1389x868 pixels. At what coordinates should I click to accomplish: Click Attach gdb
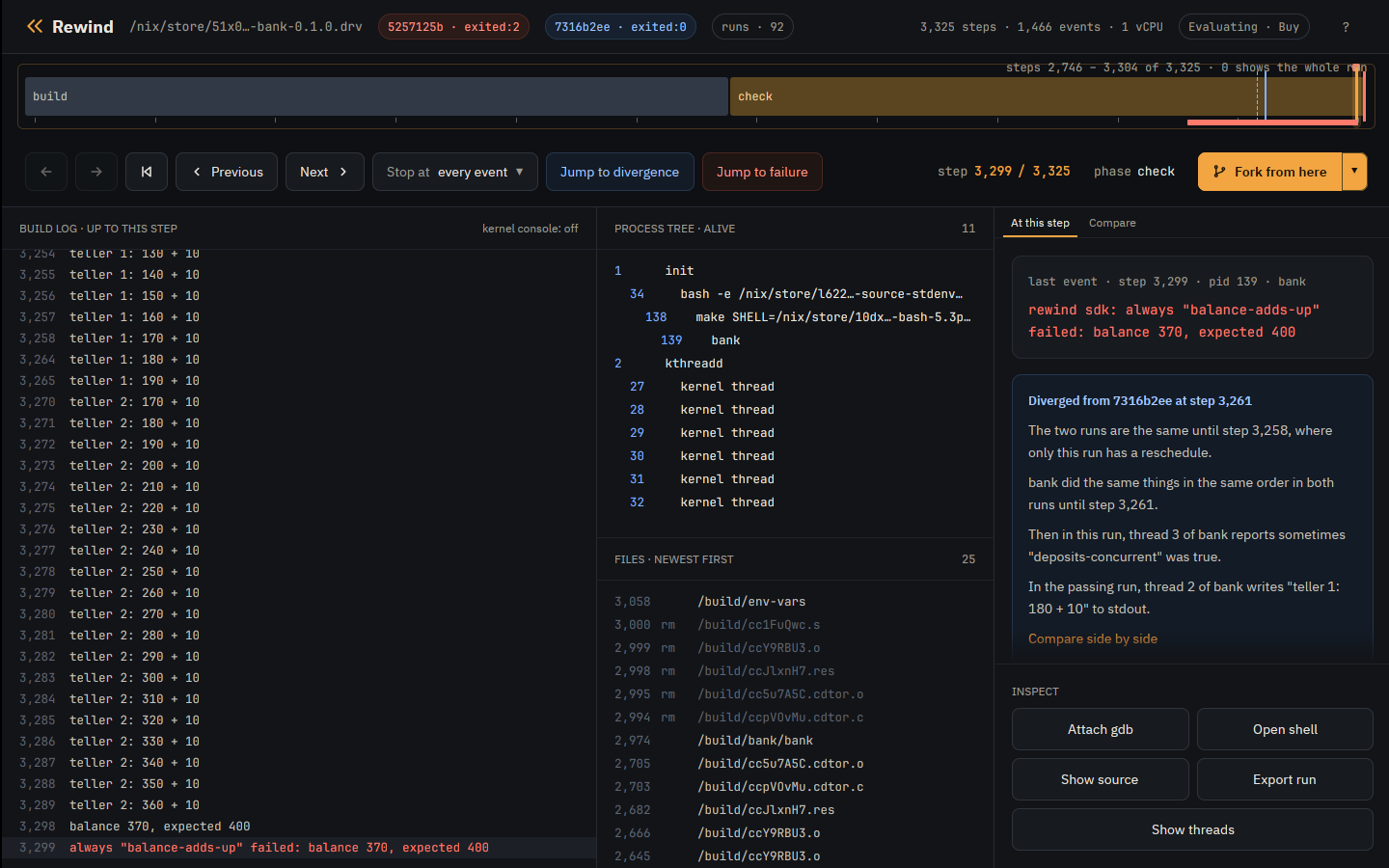point(1101,729)
